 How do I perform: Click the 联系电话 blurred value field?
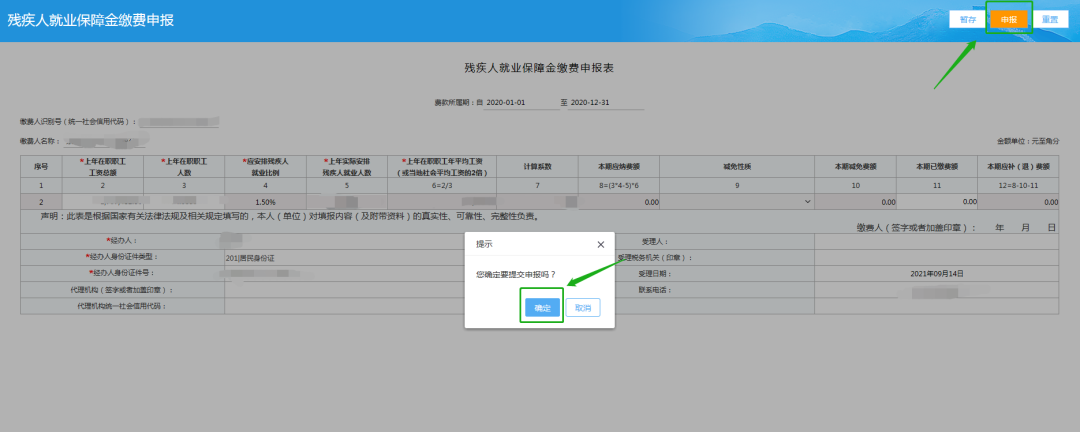[x=937, y=290]
